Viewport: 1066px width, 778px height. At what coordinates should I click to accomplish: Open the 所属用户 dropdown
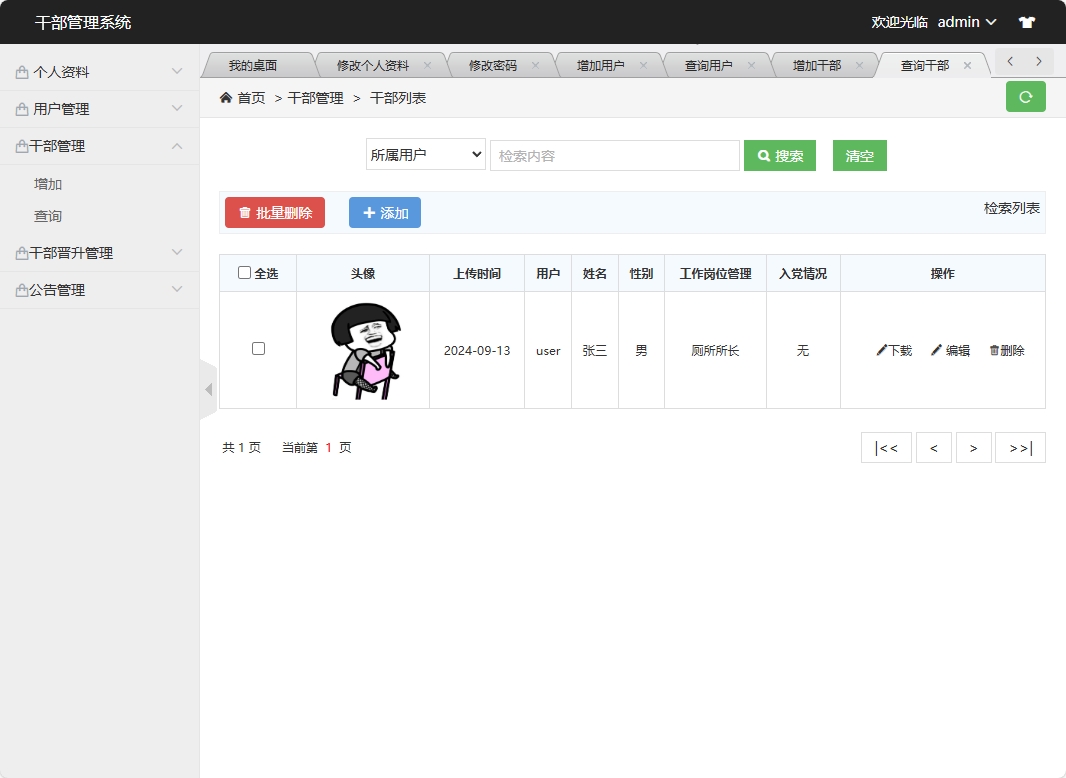(425, 155)
